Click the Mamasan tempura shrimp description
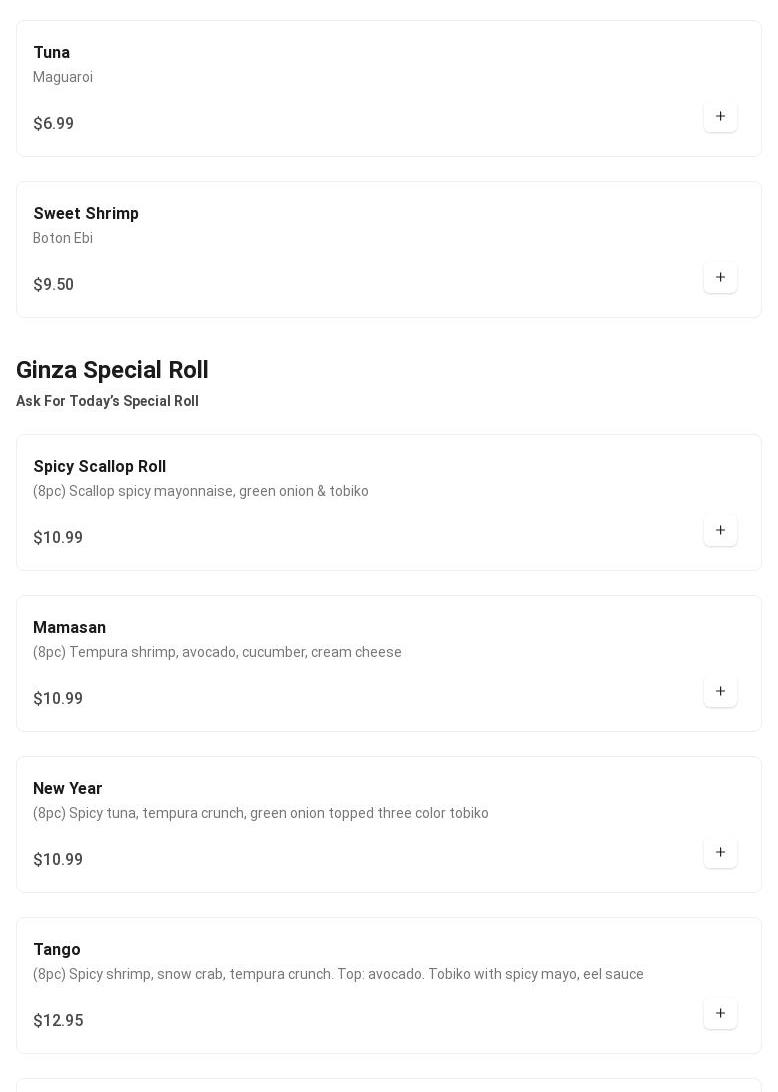Screen dimensions: 778x1092 (217, 652)
